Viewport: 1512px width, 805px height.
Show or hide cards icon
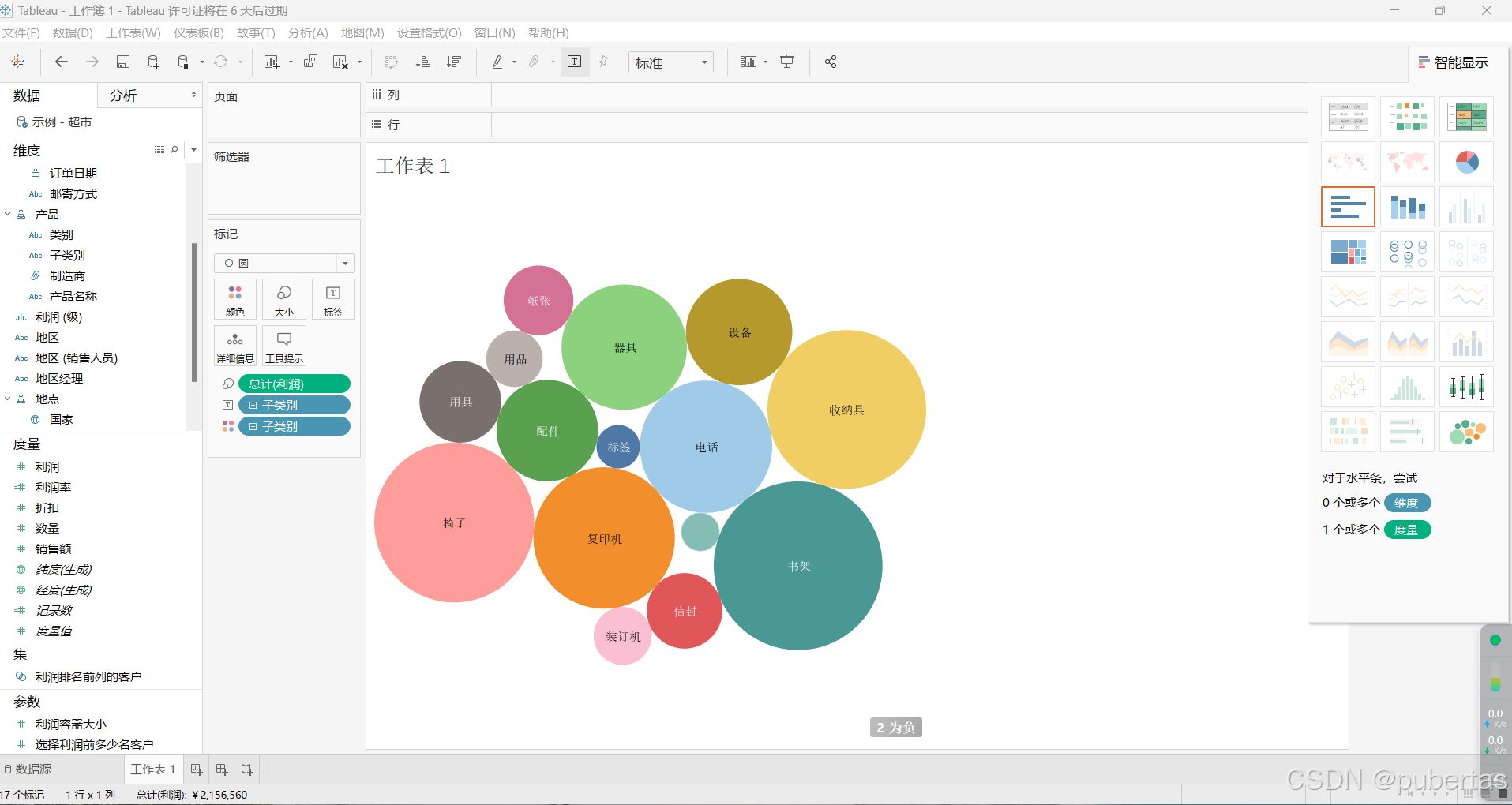click(x=748, y=62)
